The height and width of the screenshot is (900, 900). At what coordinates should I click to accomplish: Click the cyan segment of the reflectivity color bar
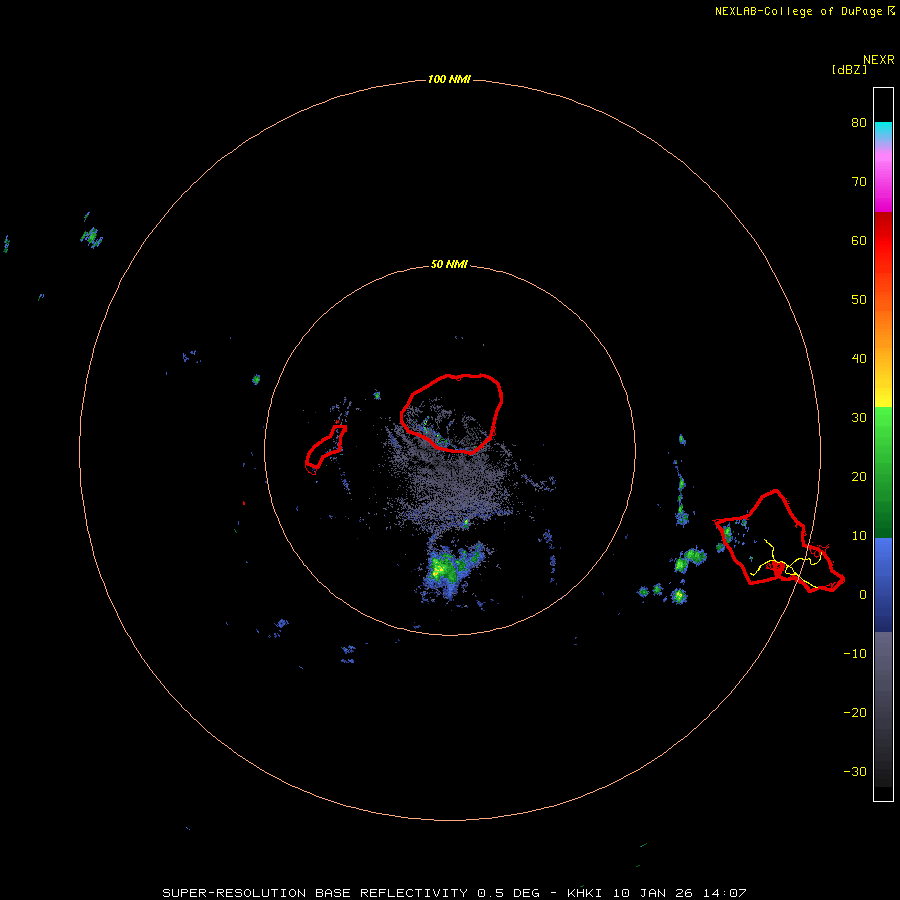tap(883, 131)
